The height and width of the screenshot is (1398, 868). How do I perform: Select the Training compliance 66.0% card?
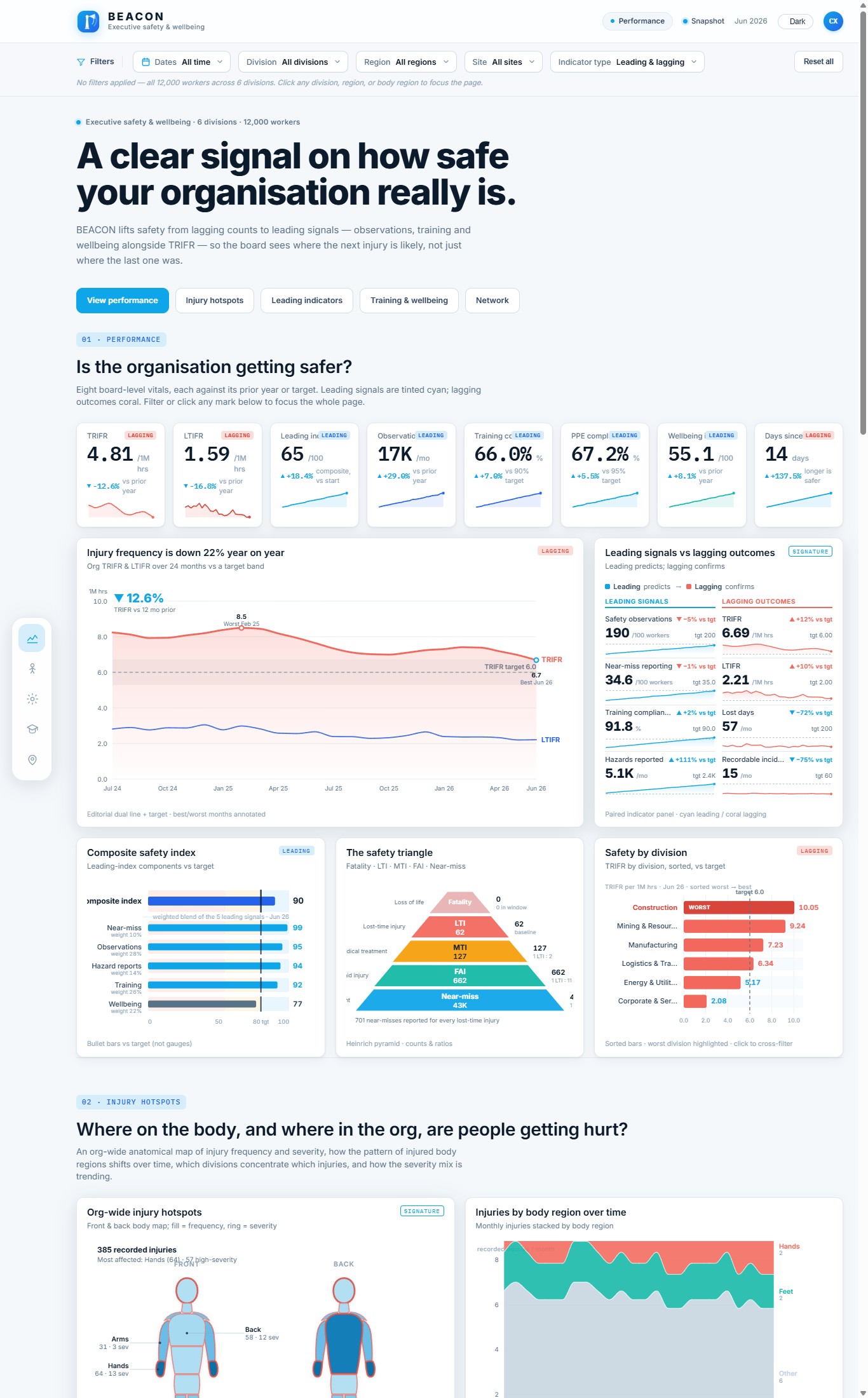point(508,475)
